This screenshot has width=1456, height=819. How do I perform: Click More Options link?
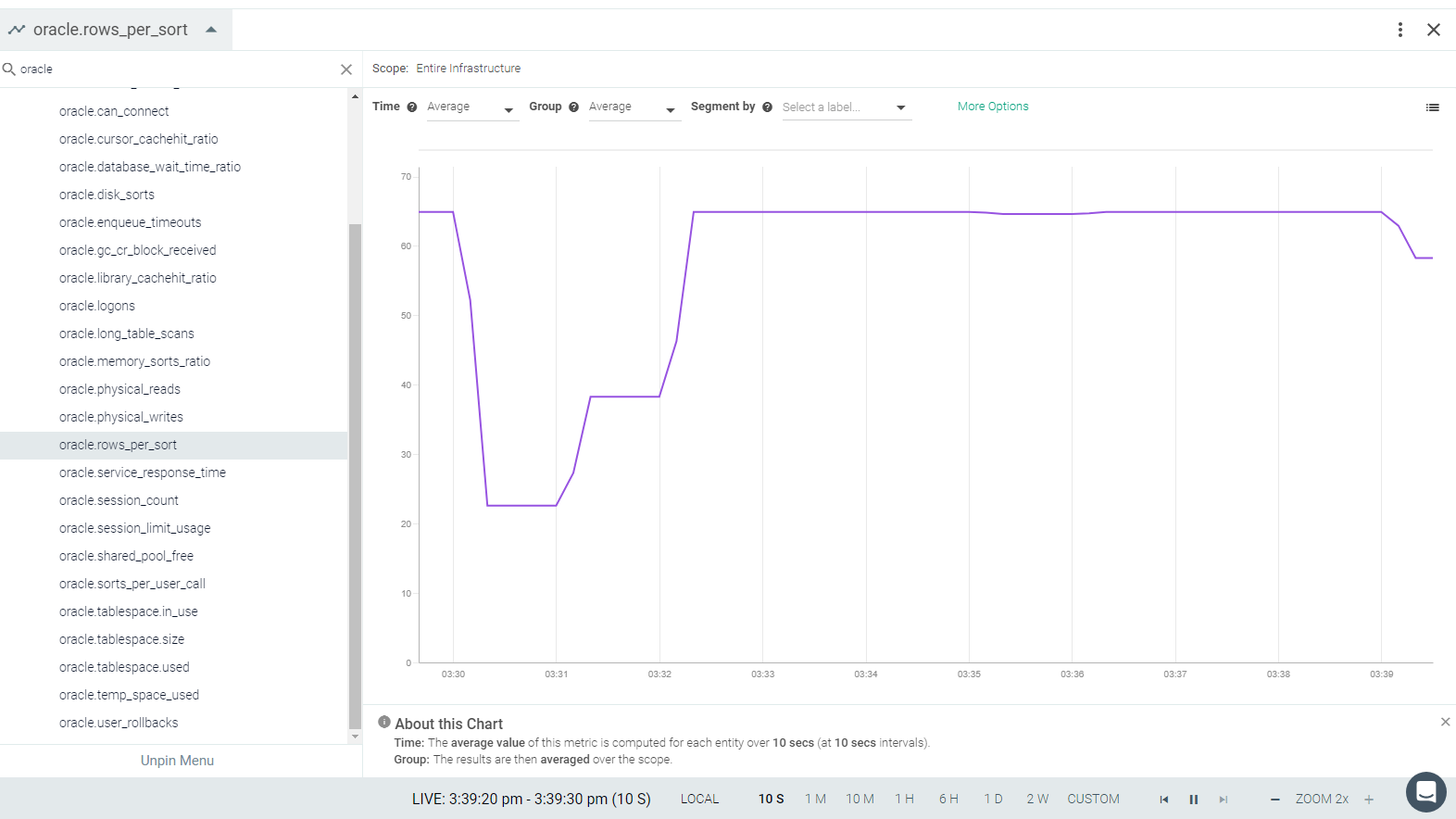(x=993, y=107)
